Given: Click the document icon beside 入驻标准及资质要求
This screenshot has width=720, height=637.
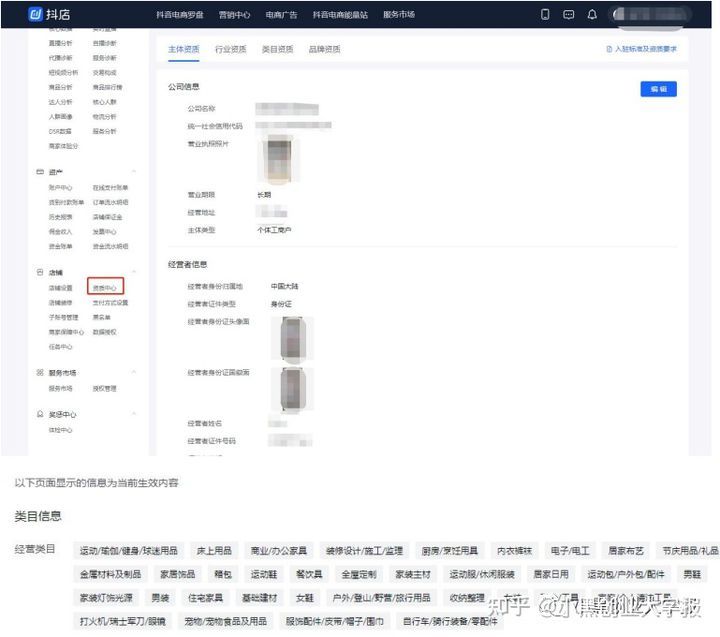Looking at the screenshot, I should pos(609,49).
